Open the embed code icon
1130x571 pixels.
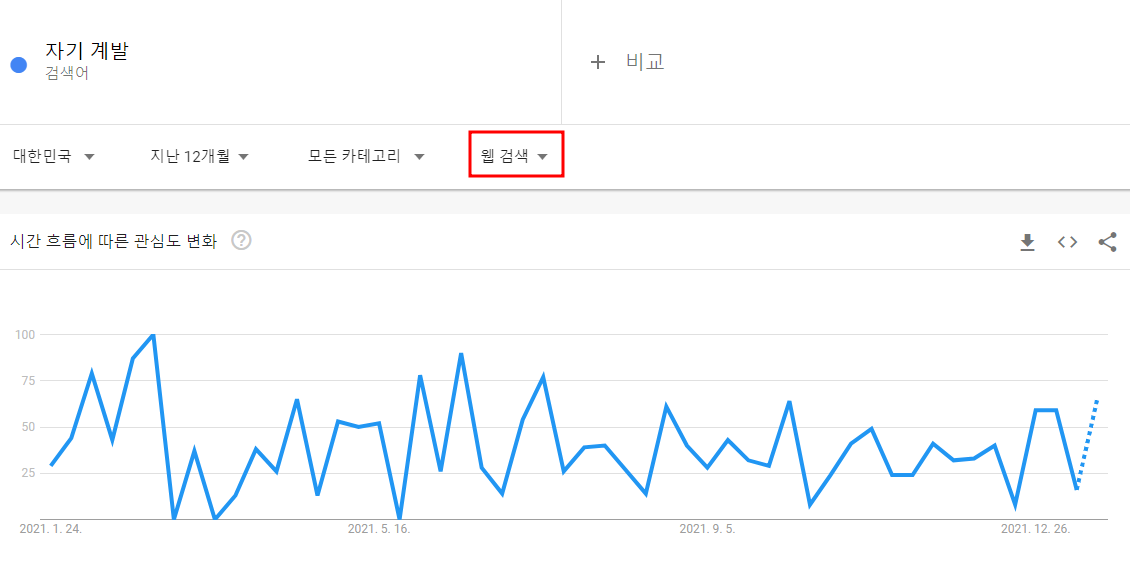pyautogui.click(x=1067, y=242)
